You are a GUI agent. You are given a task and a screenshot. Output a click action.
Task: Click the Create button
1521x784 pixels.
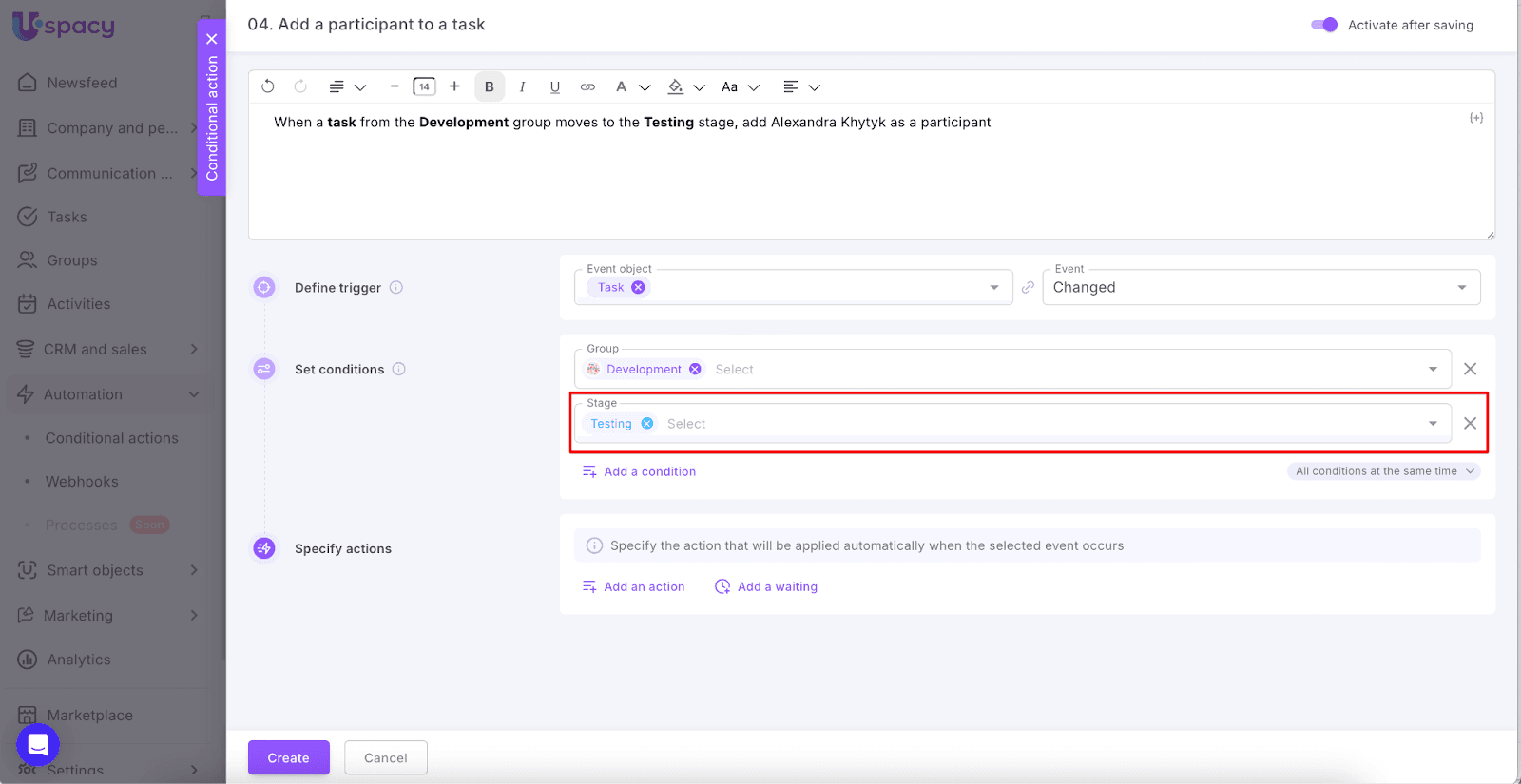click(288, 757)
